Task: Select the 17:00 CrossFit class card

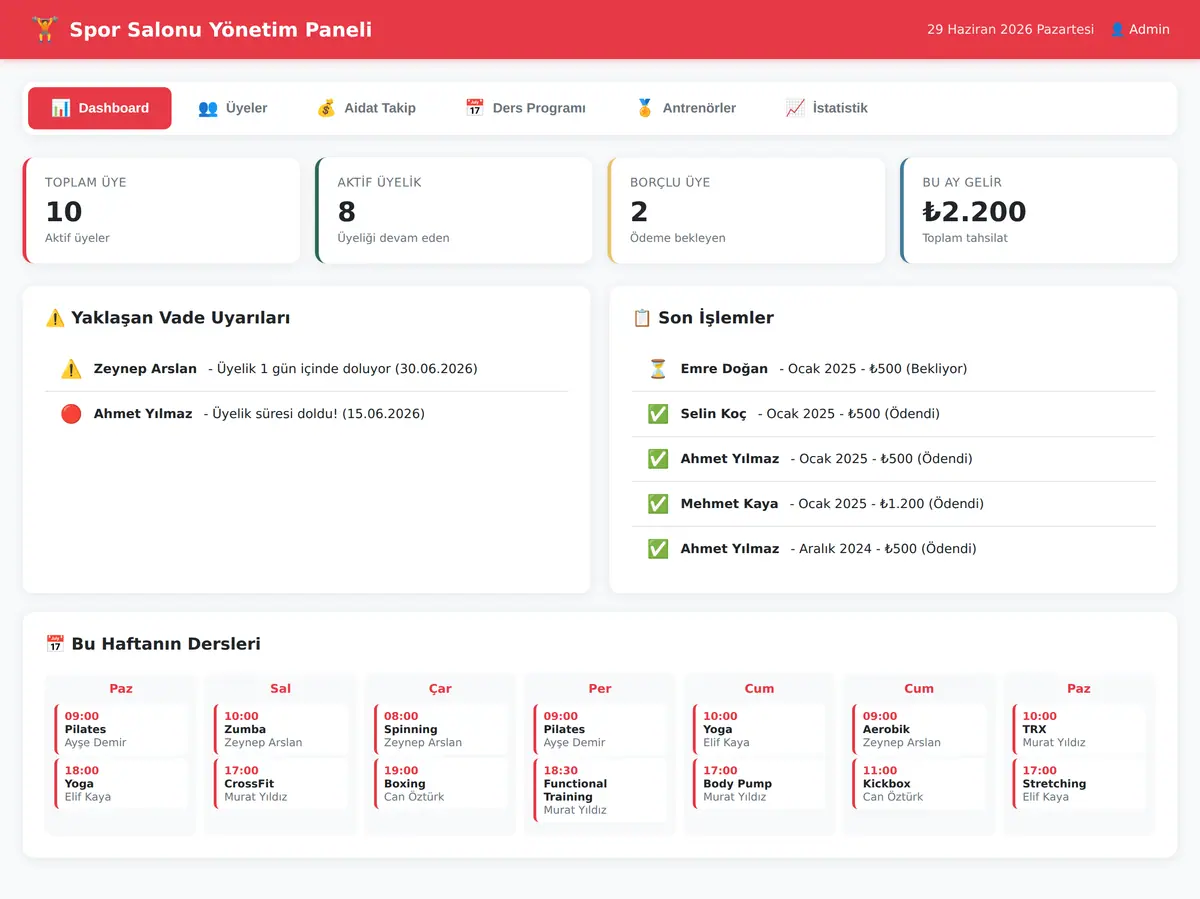Action: (281, 783)
